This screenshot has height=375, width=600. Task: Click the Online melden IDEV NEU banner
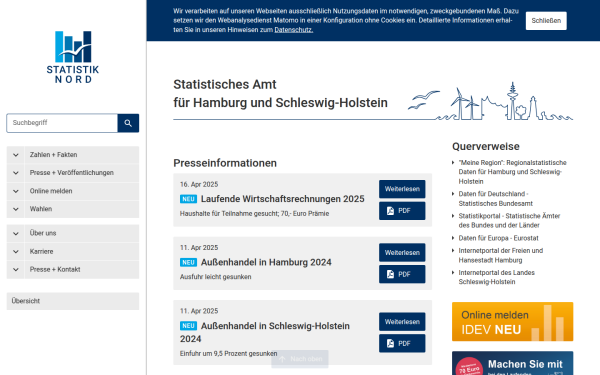point(512,322)
